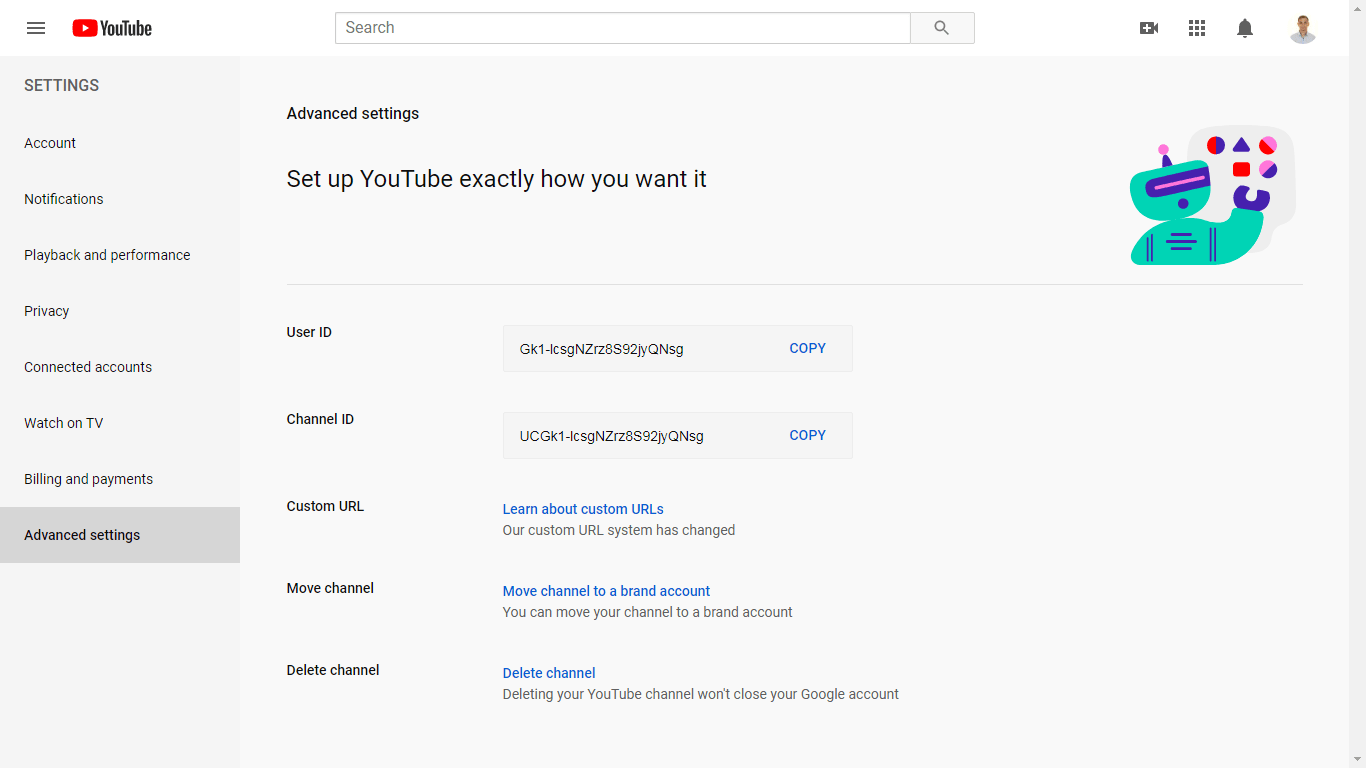The image size is (1366, 768).
Task: Copy the User ID
Action: pyautogui.click(x=807, y=349)
